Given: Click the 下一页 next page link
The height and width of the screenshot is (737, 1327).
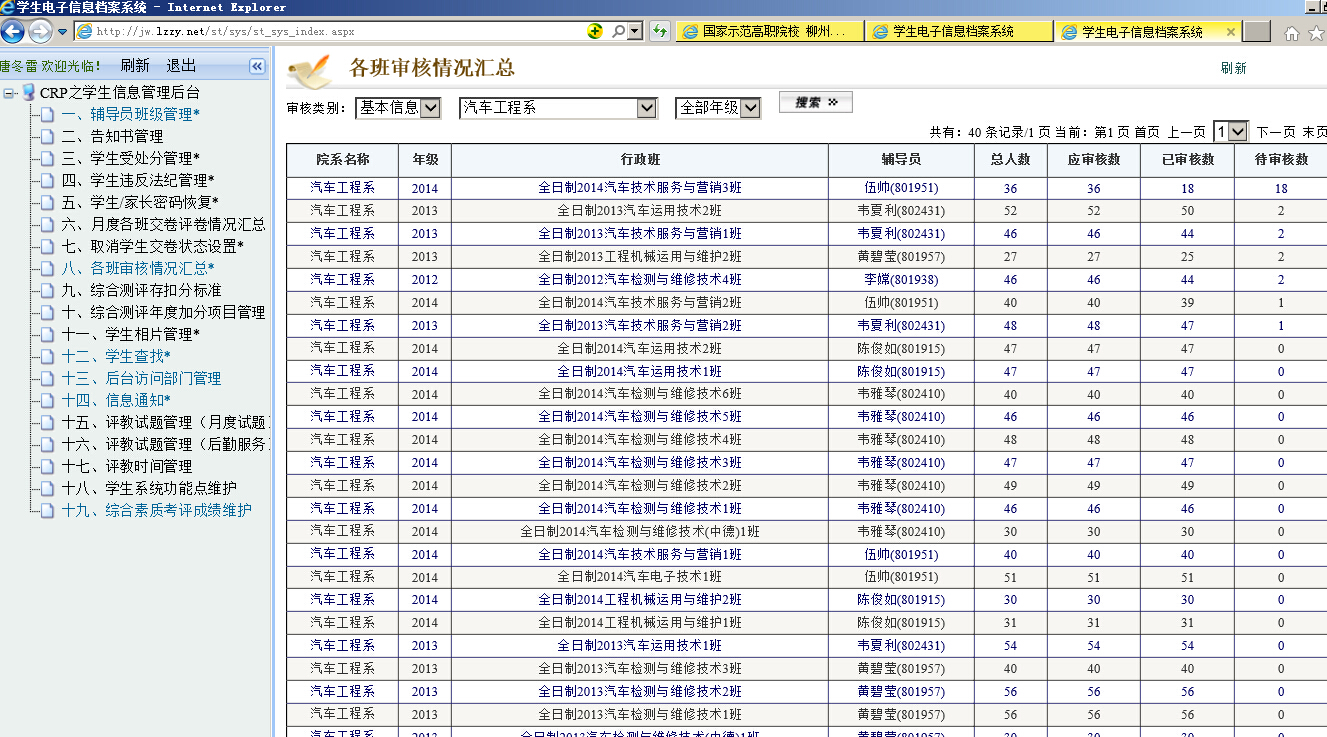Looking at the screenshot, I should coord(1276,132).
